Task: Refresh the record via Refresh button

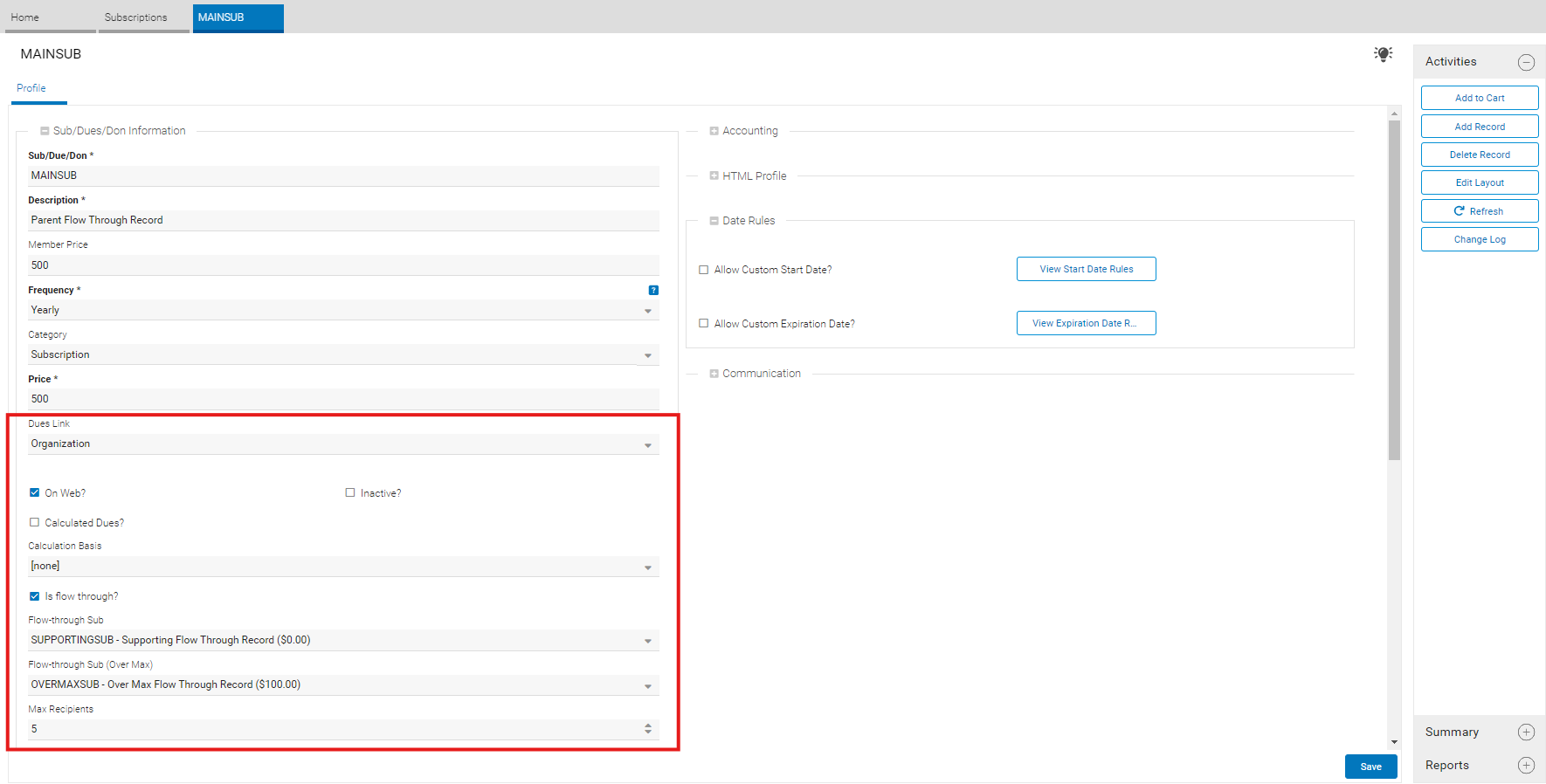Action: click(x=1480, y=211)
